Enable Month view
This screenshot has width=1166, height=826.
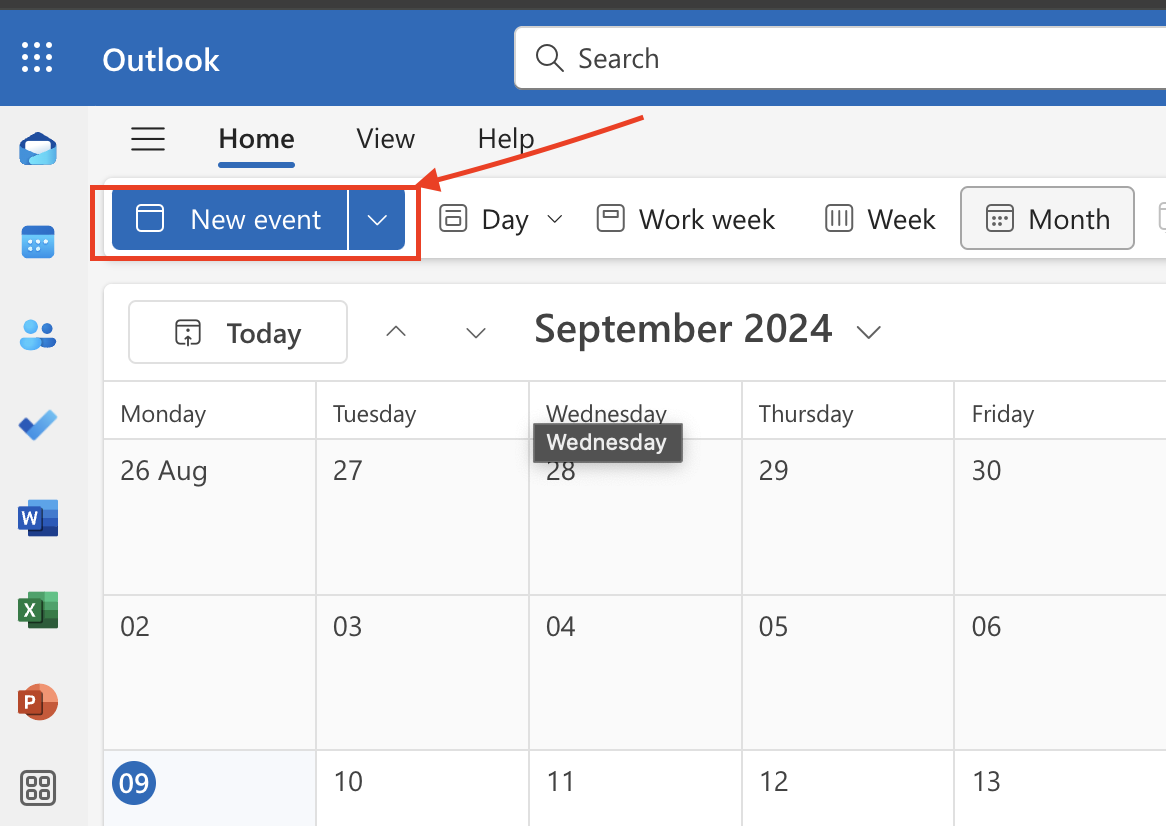point(1047,218)
